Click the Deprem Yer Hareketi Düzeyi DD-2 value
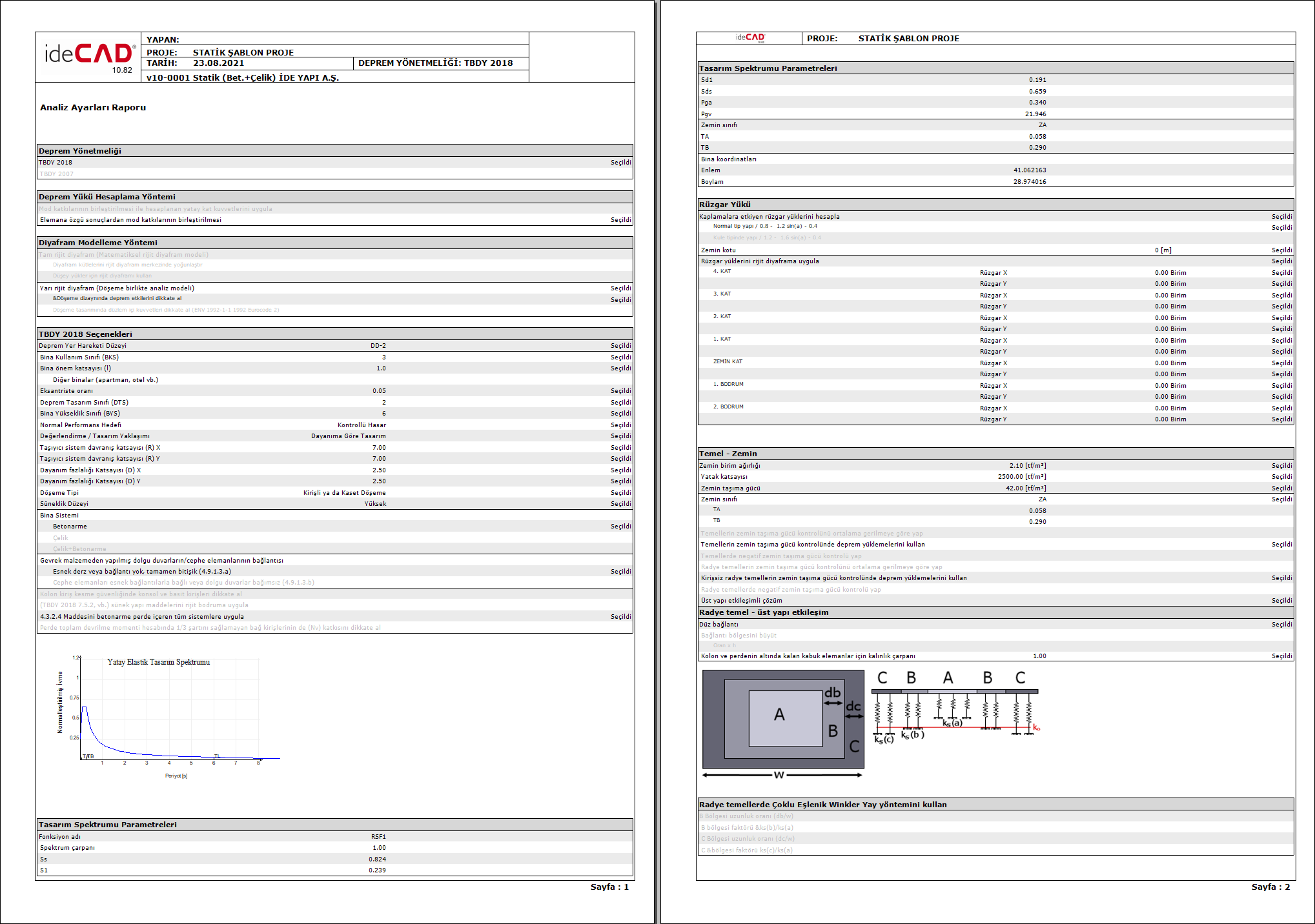The height and width of the screenshot is (924, 1315). [x=378, y=346]
